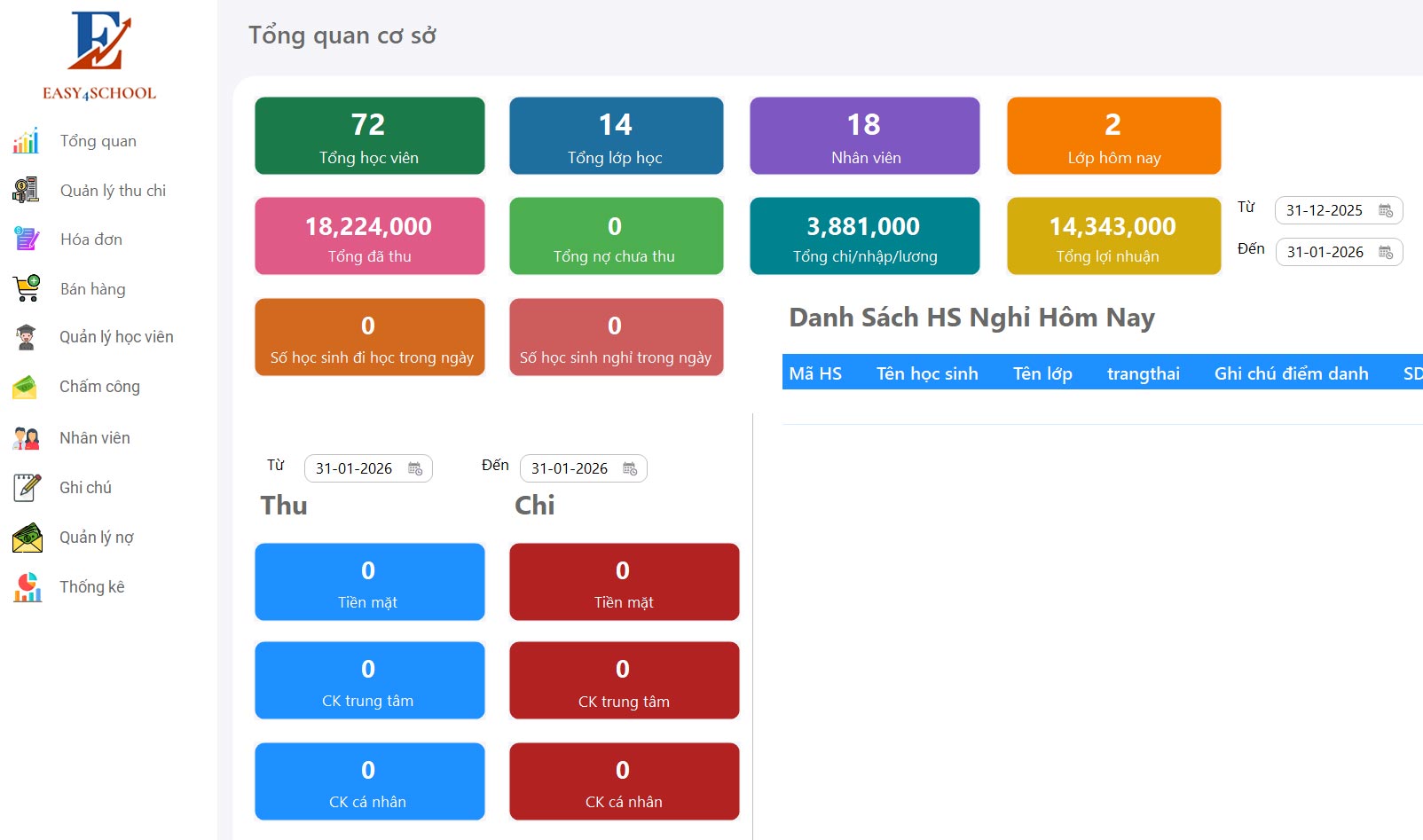Click the green Tổng học viên card
This screenshot has height=840, width=1423.
click(x=369, y=136)
